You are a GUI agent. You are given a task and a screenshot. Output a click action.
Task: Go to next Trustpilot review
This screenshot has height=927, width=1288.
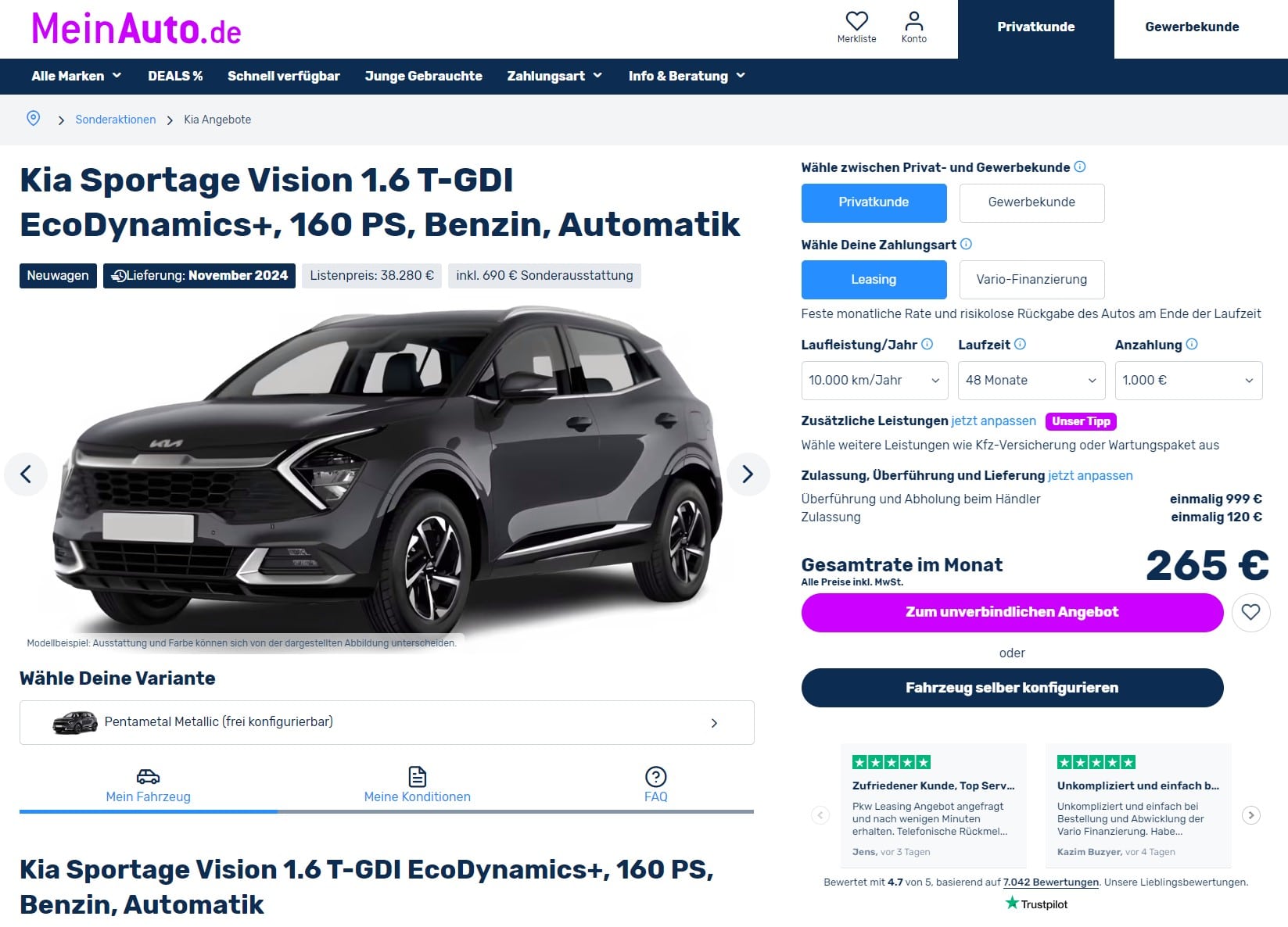coord(1250,815)
